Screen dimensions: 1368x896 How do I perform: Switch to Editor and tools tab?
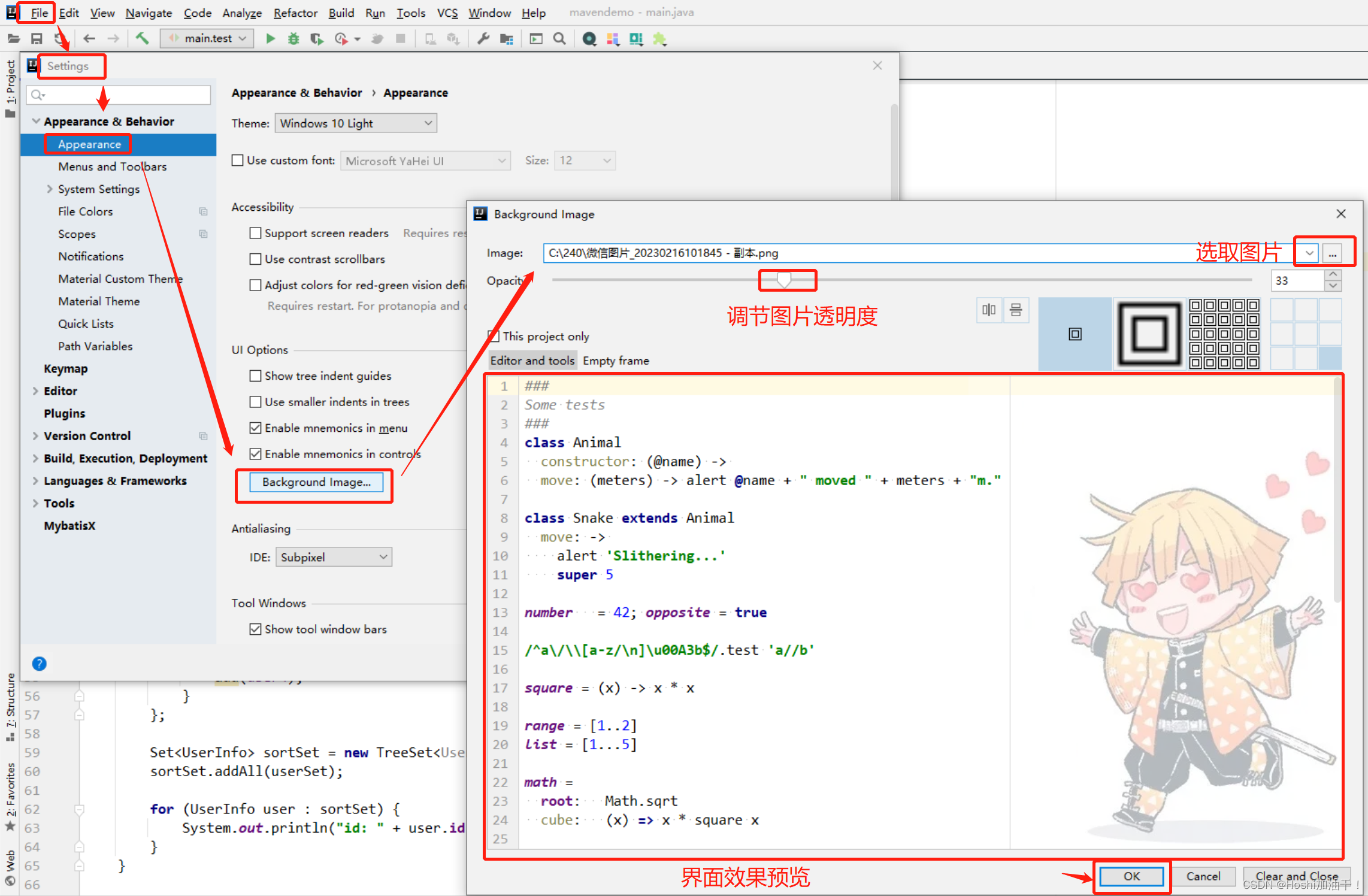pyautogui.click(x=532, y=361)
